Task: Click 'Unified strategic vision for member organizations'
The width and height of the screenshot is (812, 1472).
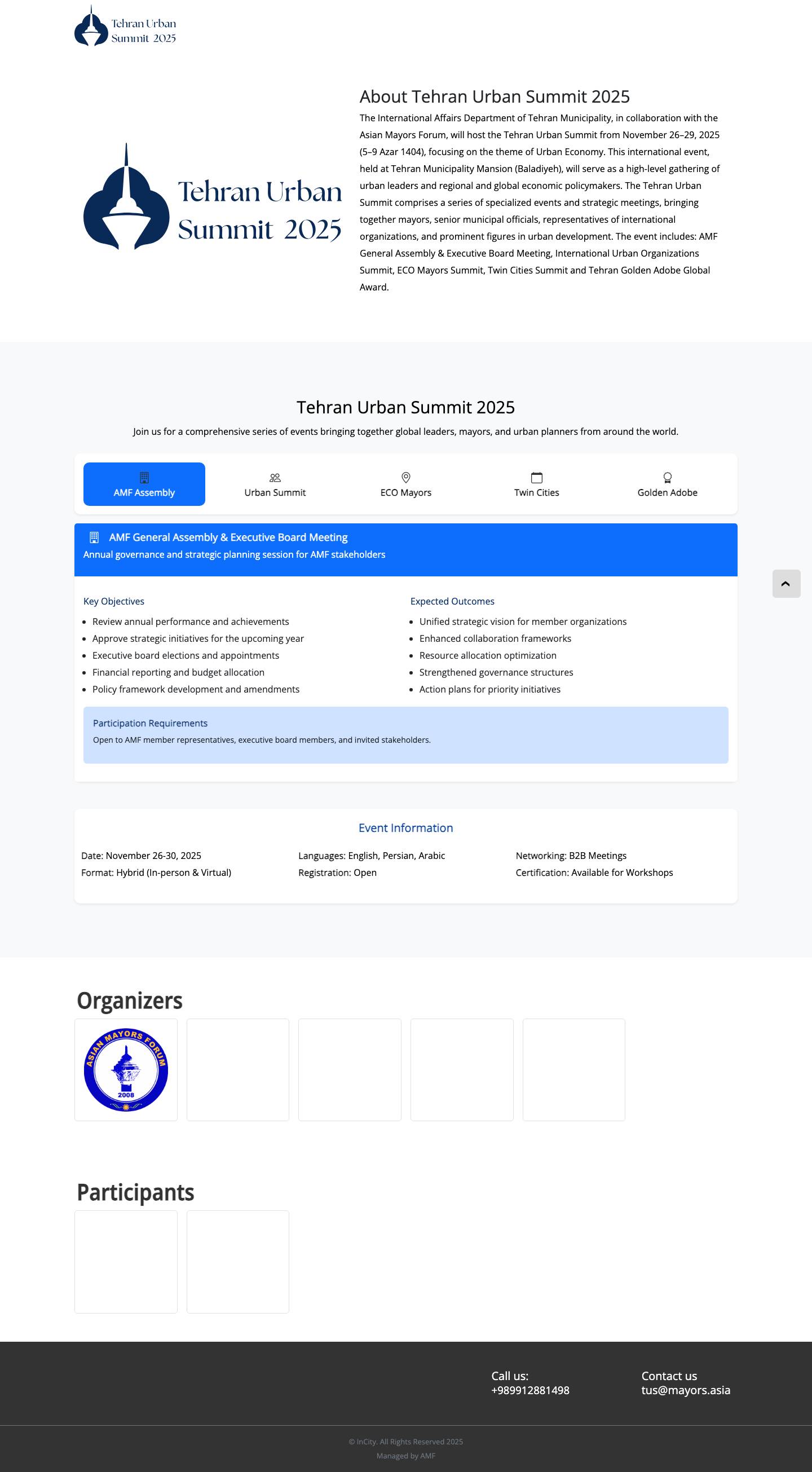Action: click(x=523, y=622)
